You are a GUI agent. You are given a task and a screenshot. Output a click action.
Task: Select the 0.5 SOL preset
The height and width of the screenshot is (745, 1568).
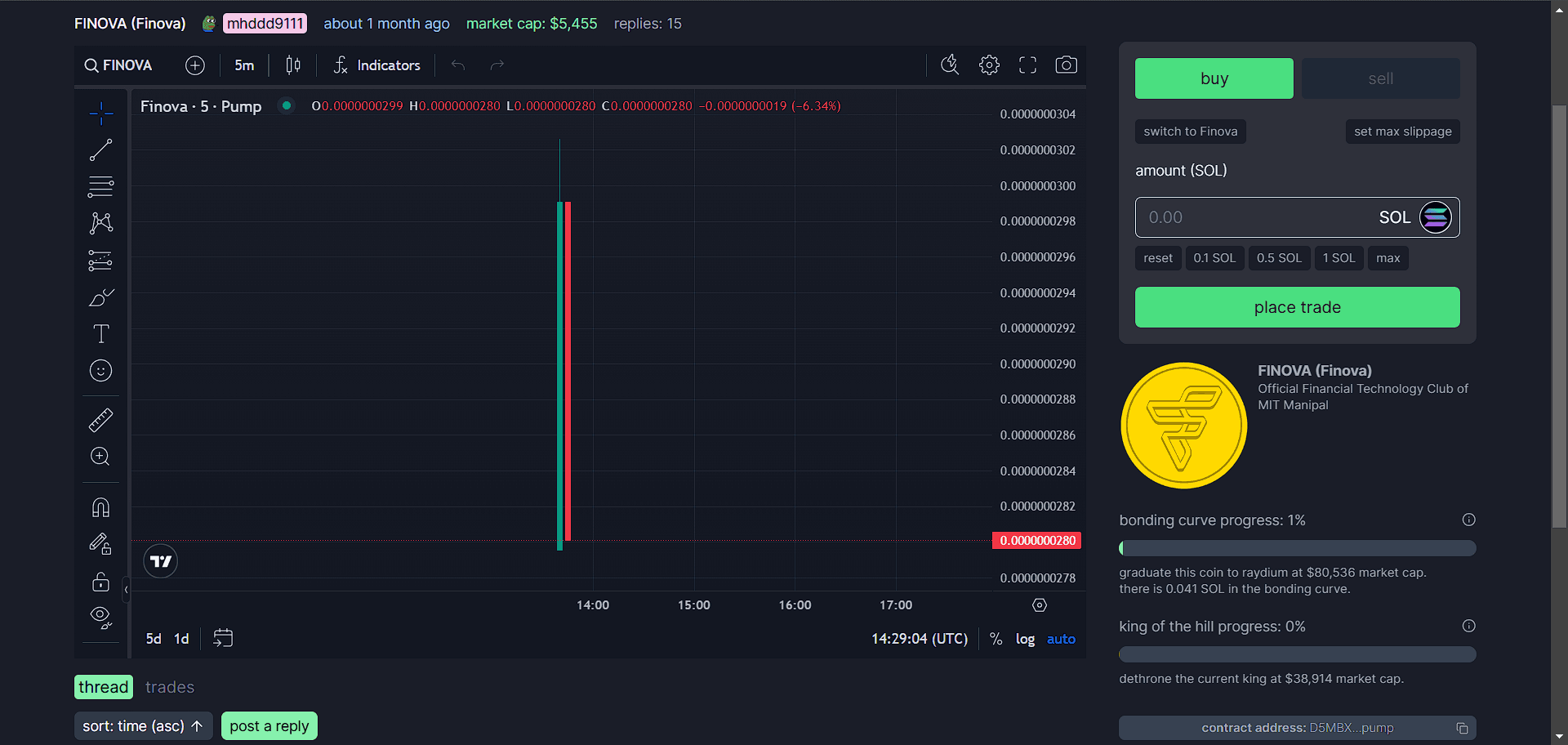coord(1279,258)
